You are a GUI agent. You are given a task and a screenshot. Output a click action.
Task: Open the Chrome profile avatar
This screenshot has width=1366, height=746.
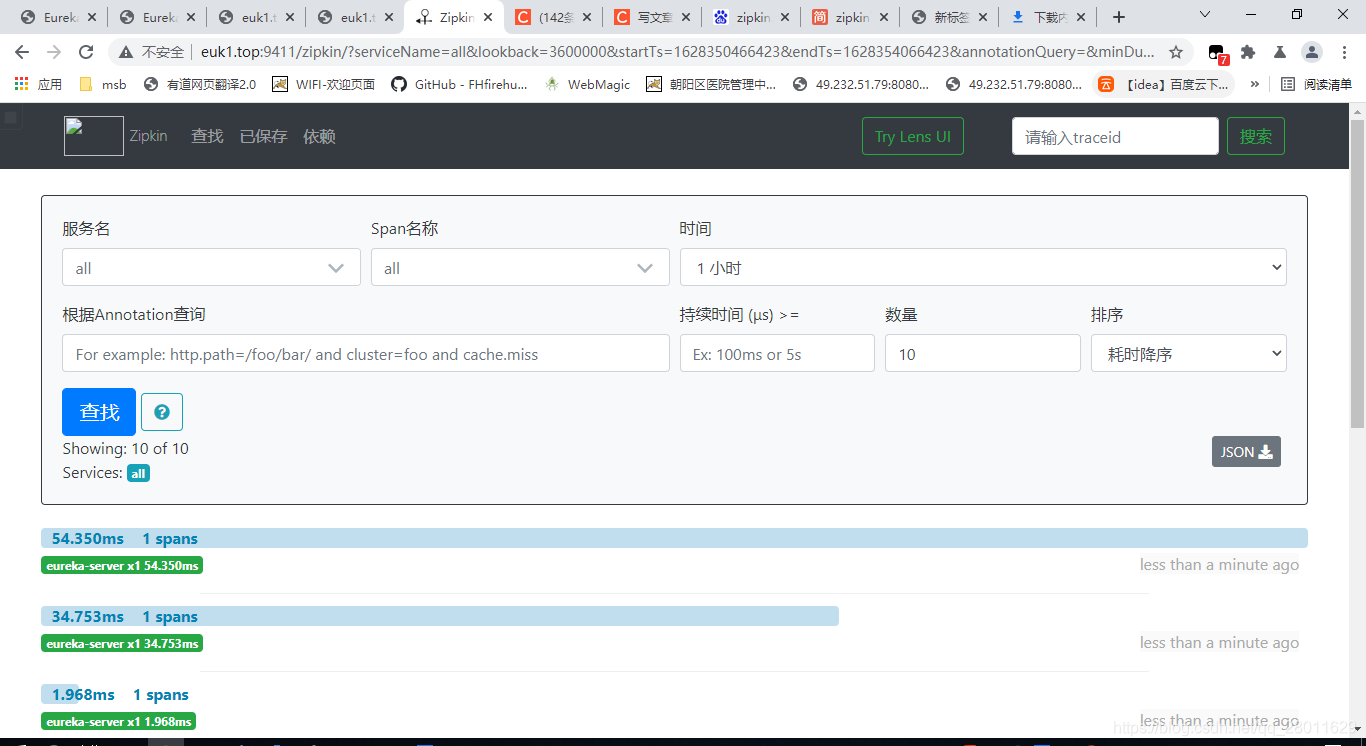pyautogui.click(x=1312, y=52)
